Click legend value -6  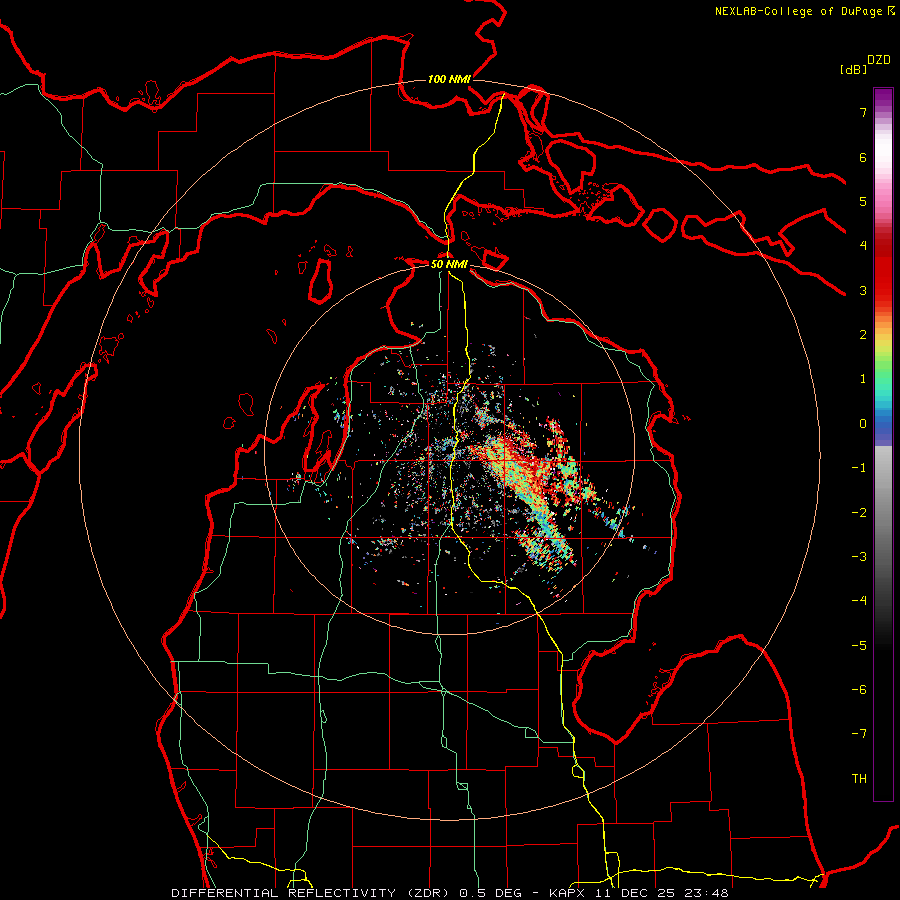(859, 690)
